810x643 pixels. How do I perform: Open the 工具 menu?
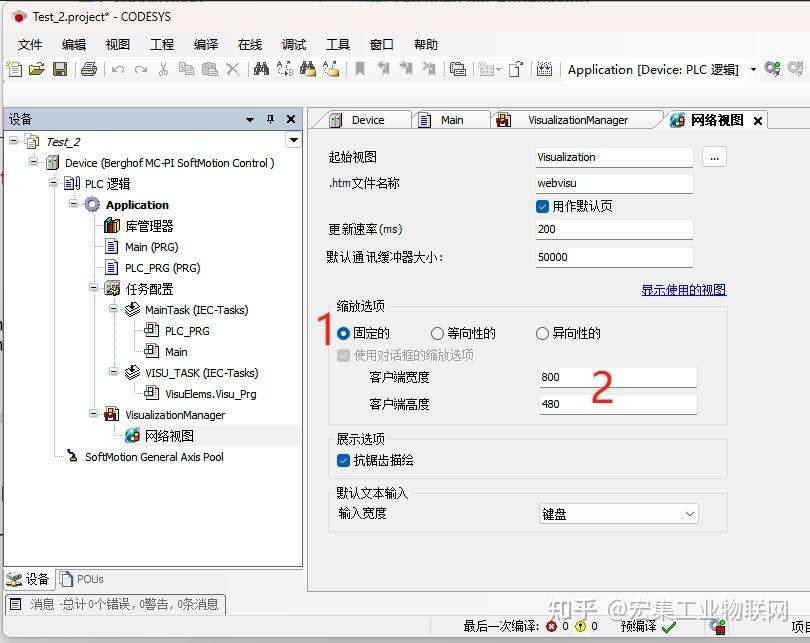coord(336,43)
